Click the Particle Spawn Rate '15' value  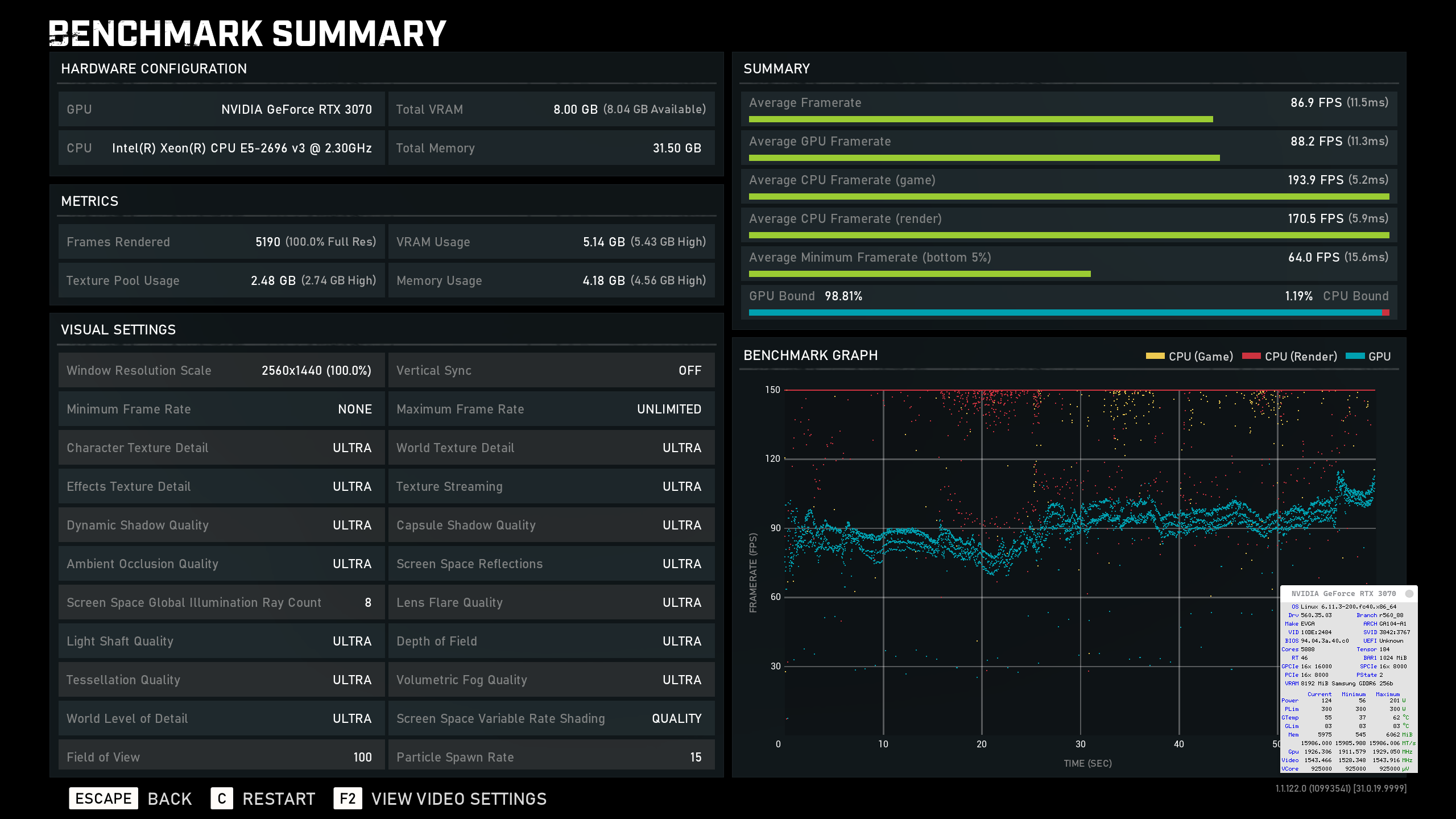point(696,757)
